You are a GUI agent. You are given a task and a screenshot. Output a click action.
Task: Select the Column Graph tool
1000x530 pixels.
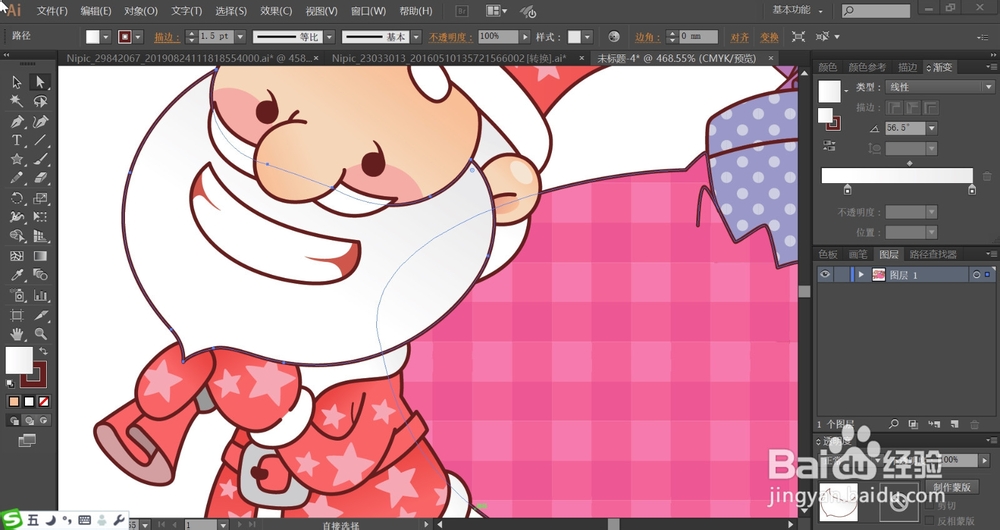click(x=40, y=295)
